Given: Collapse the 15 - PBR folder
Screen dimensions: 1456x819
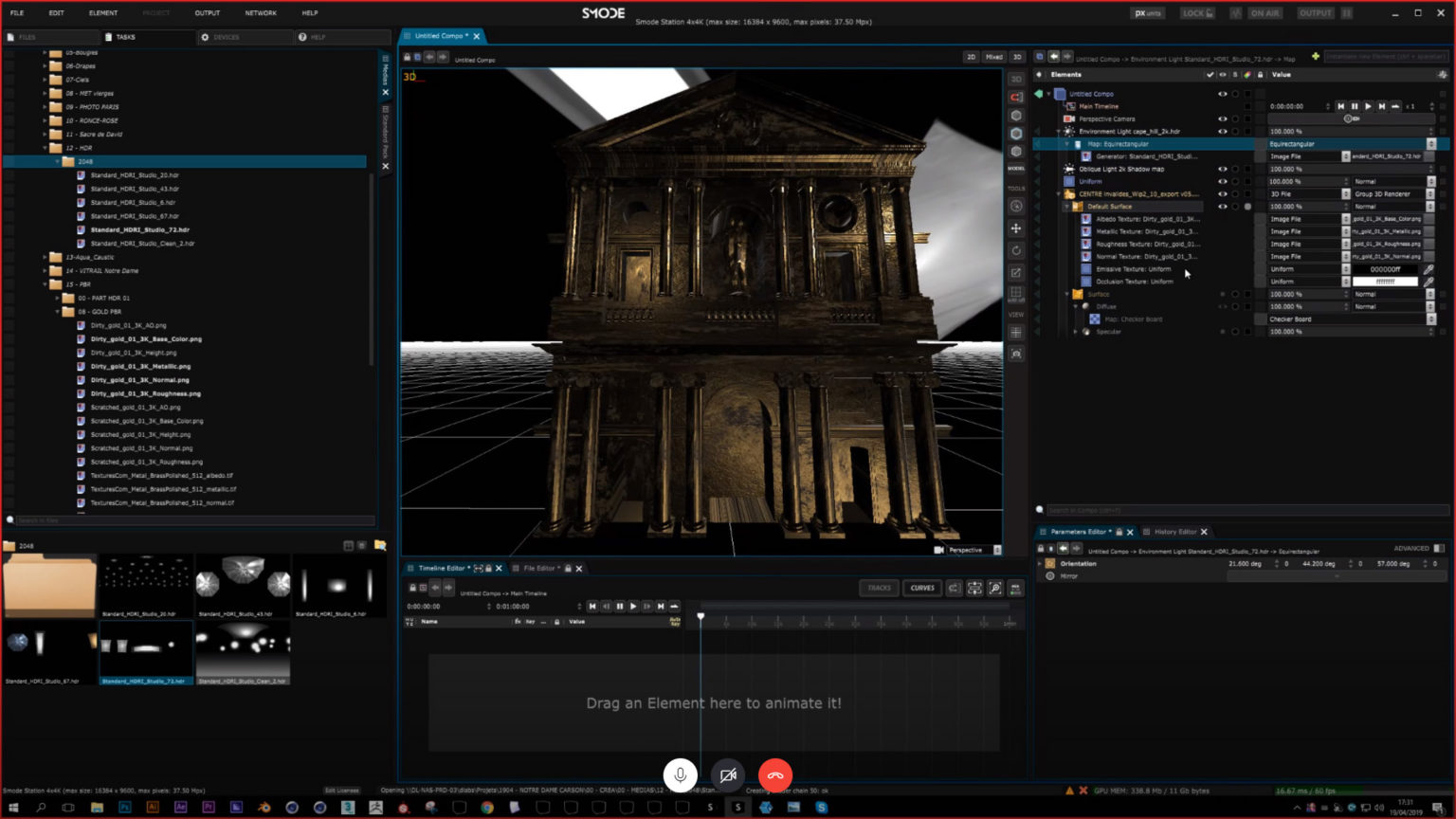Looking at the screenshot, I should (x=45, y=284).
